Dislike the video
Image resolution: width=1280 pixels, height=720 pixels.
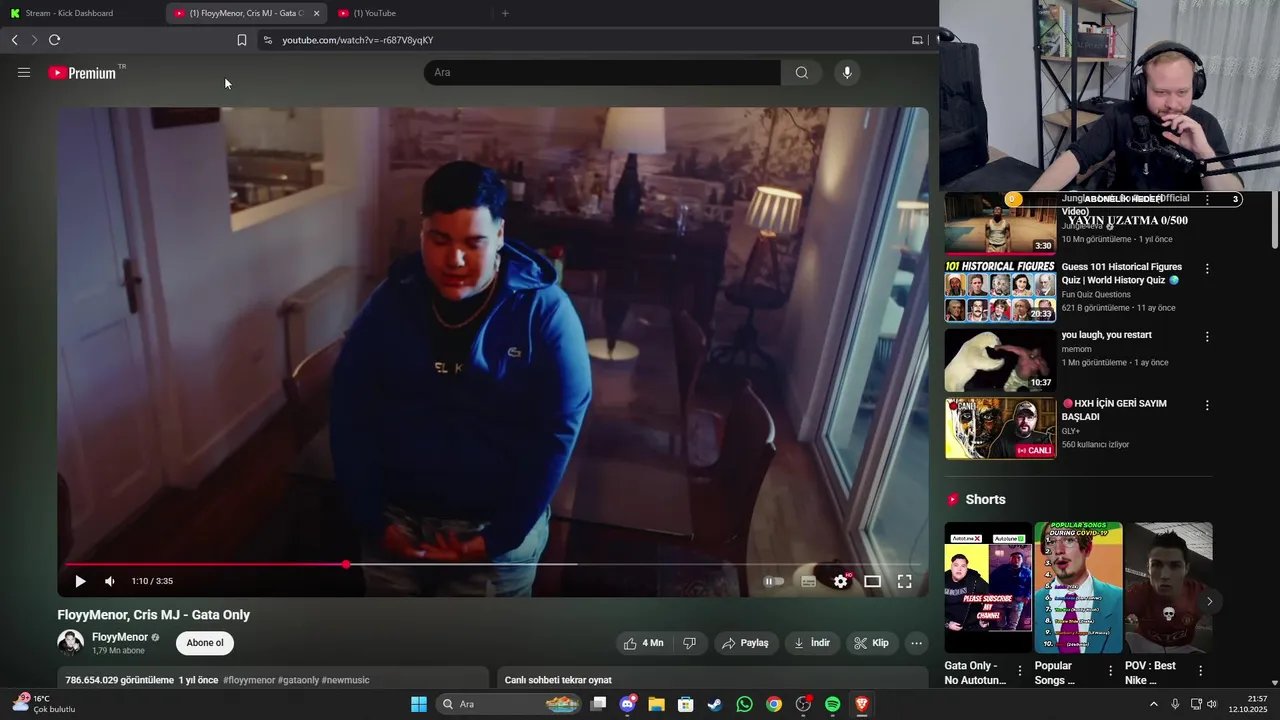pyautogui.click(x=689, y=643)
